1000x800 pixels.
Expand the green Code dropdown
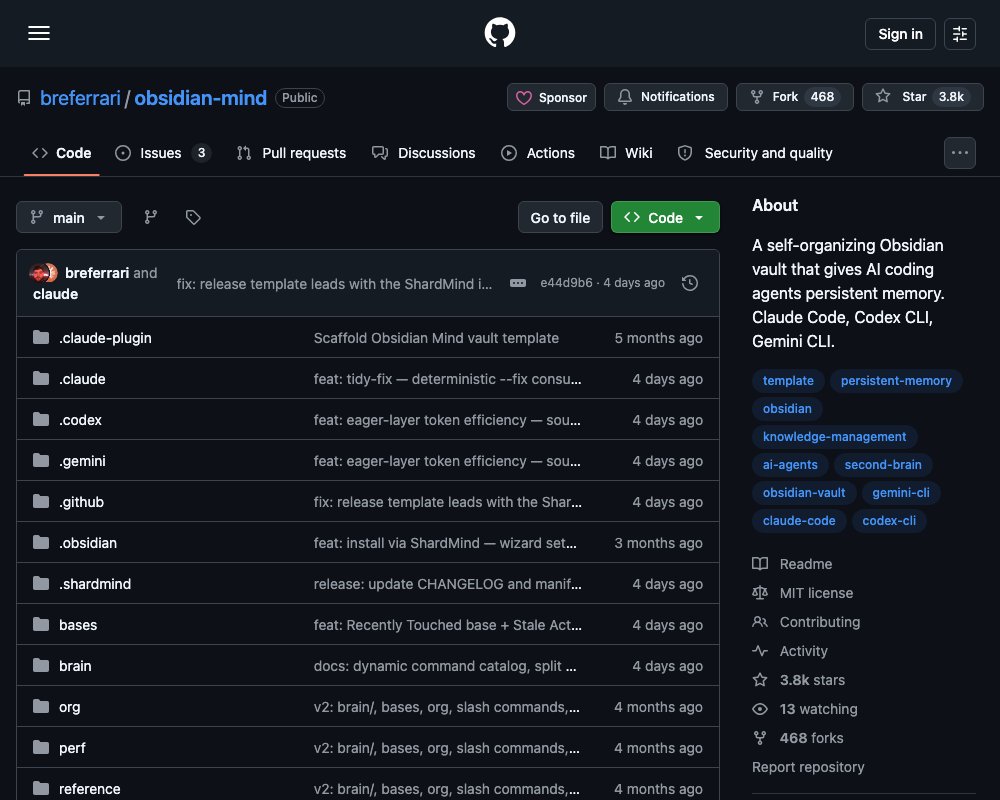665,218
